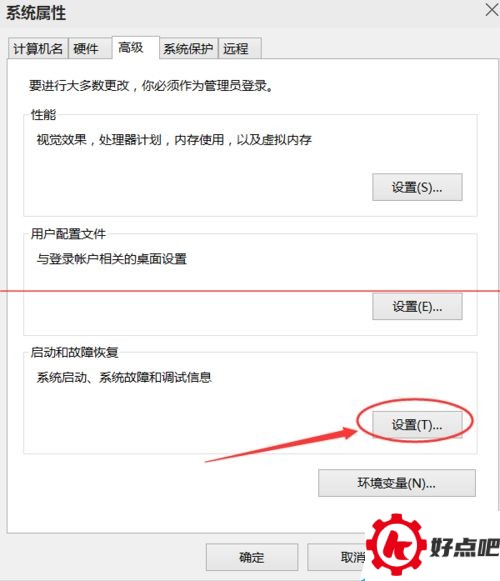The image size is (500, 581).
Task: Click the 系统属性 title bar text
Action: click(x=36, y=13)
